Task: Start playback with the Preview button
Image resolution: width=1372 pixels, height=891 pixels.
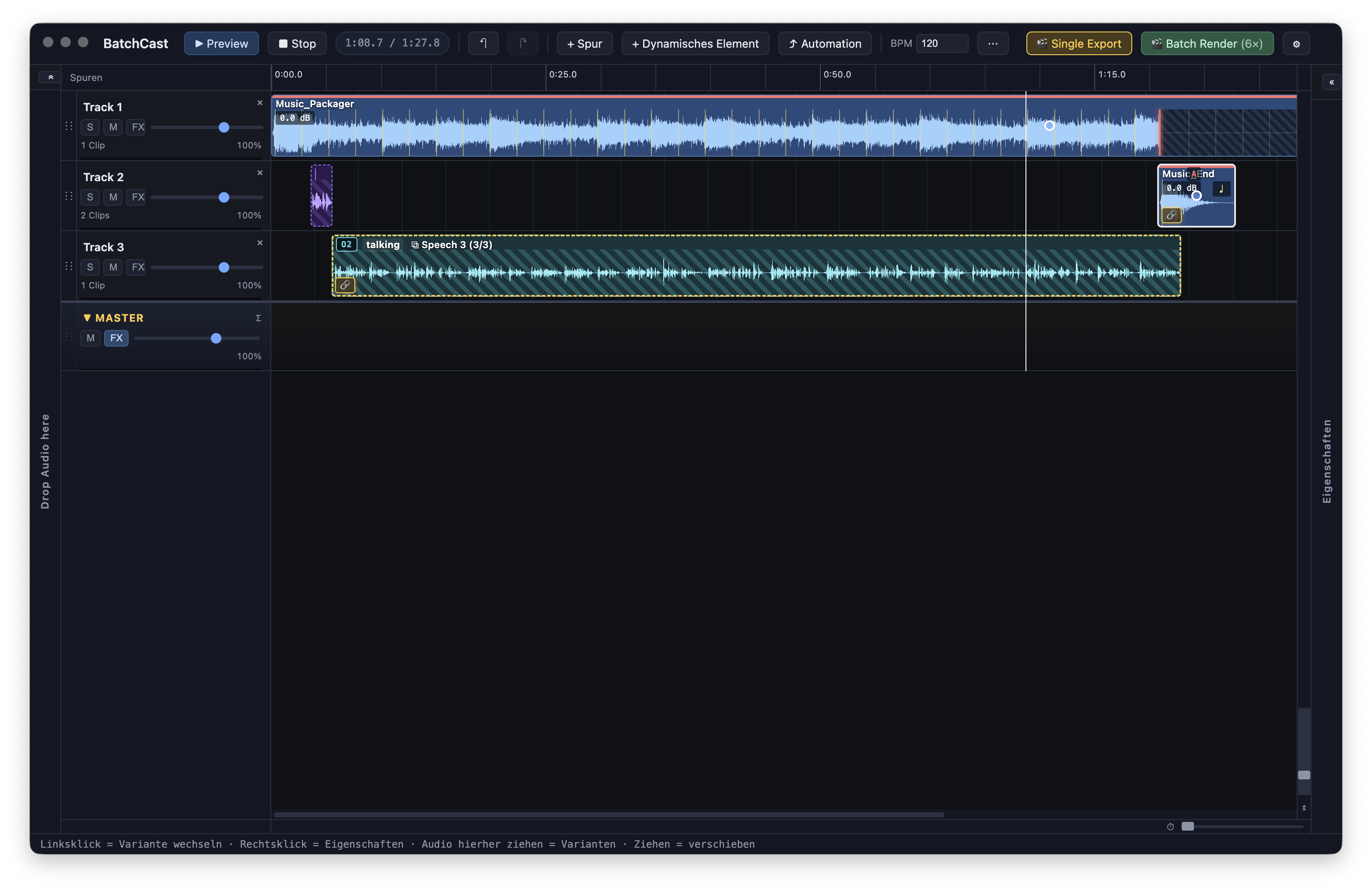Action: pyautogui.click(x=221, y=43)
